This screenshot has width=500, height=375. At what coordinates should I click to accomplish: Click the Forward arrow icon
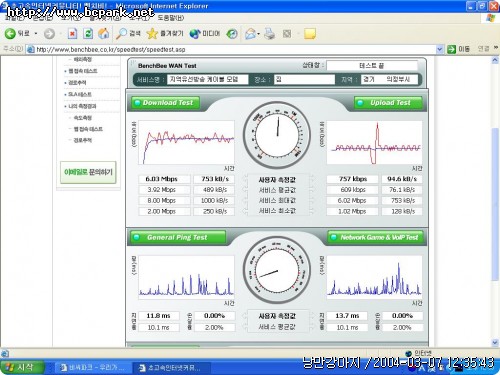49,34
